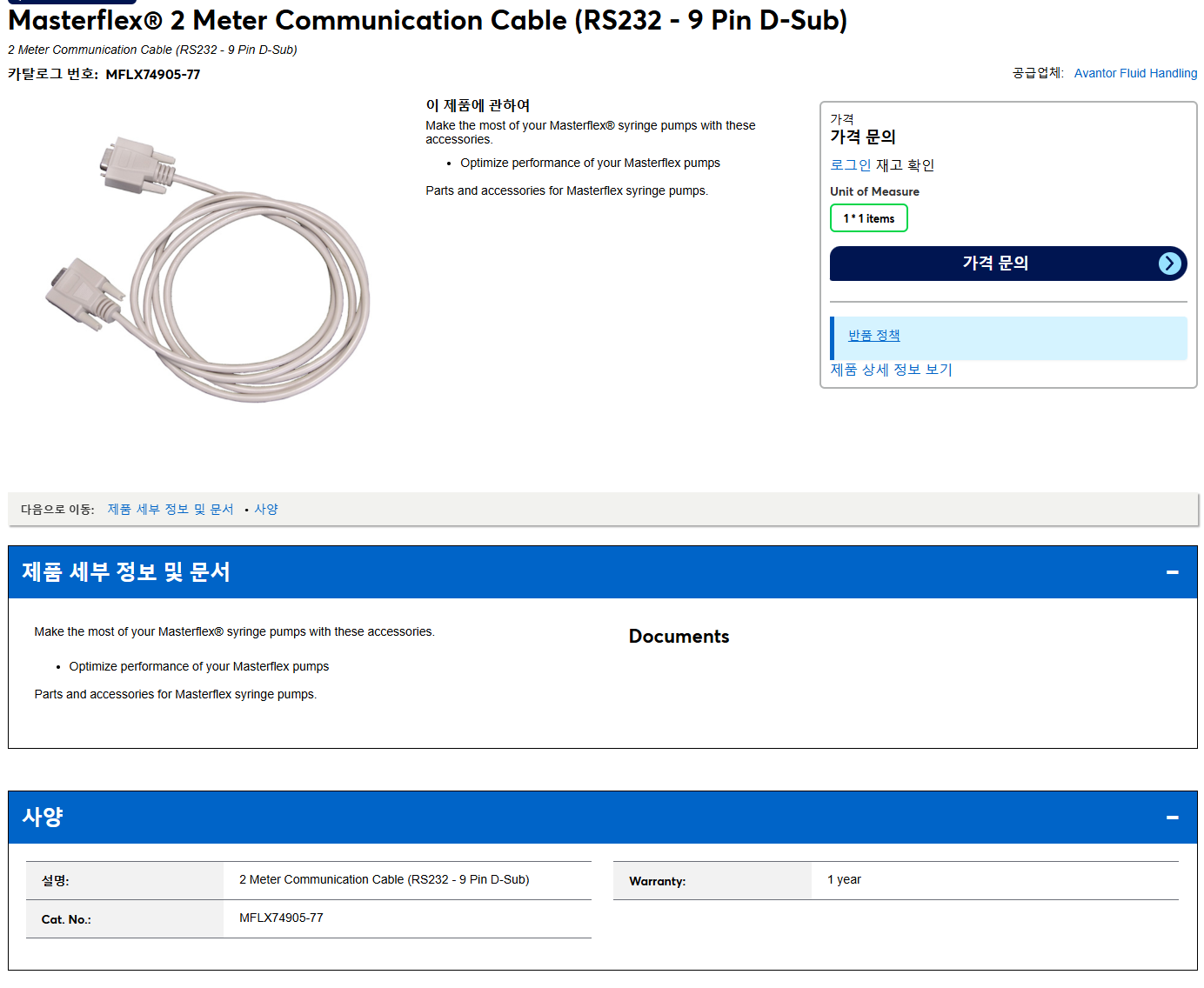Open the Avantor Fluid Handling supplier link
Image resolution: width=1204 pixels, height=988 pixels.
[x=1135, y=73]
